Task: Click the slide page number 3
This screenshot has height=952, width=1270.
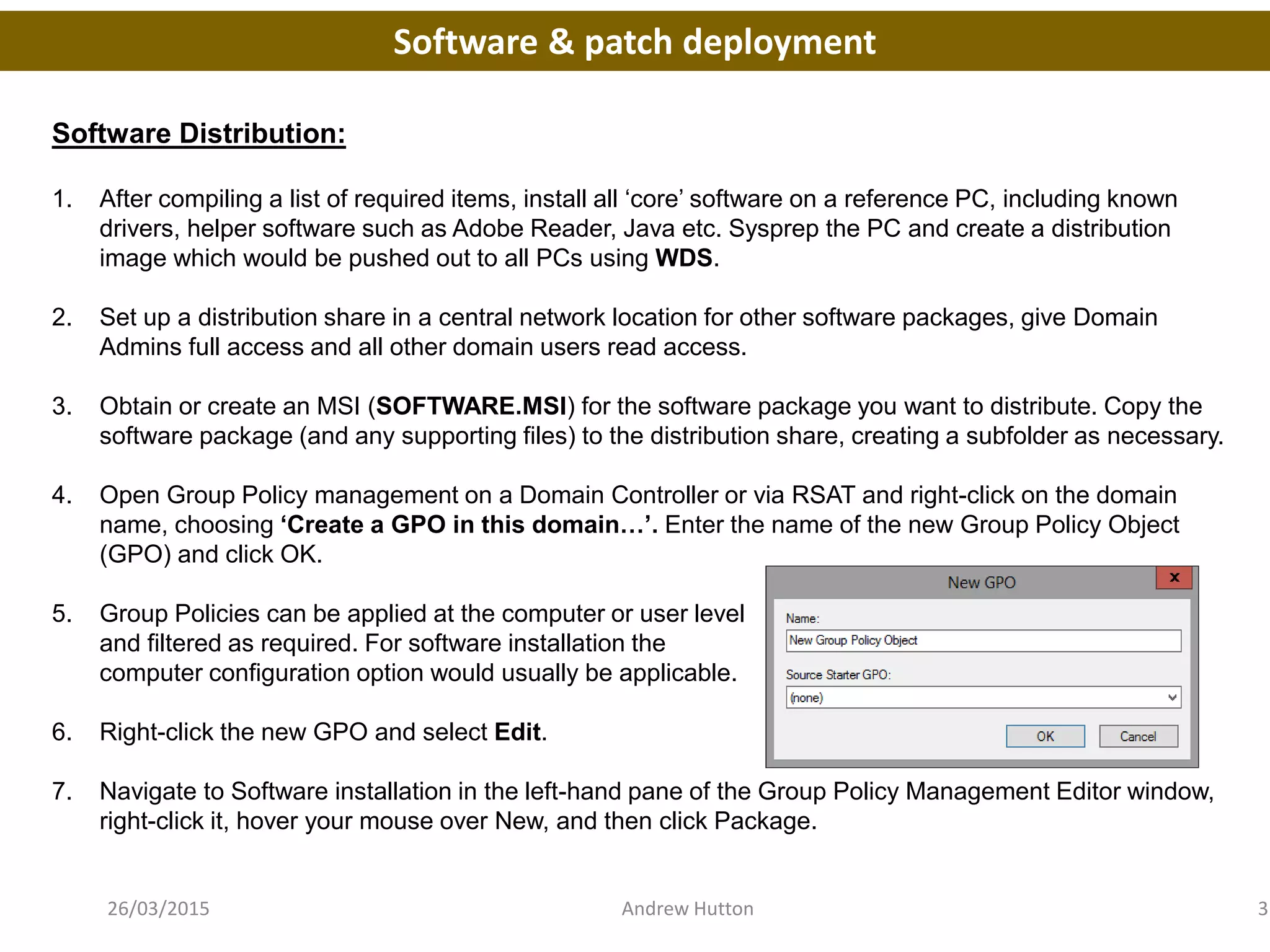Action: click(x=1262, y=909)
